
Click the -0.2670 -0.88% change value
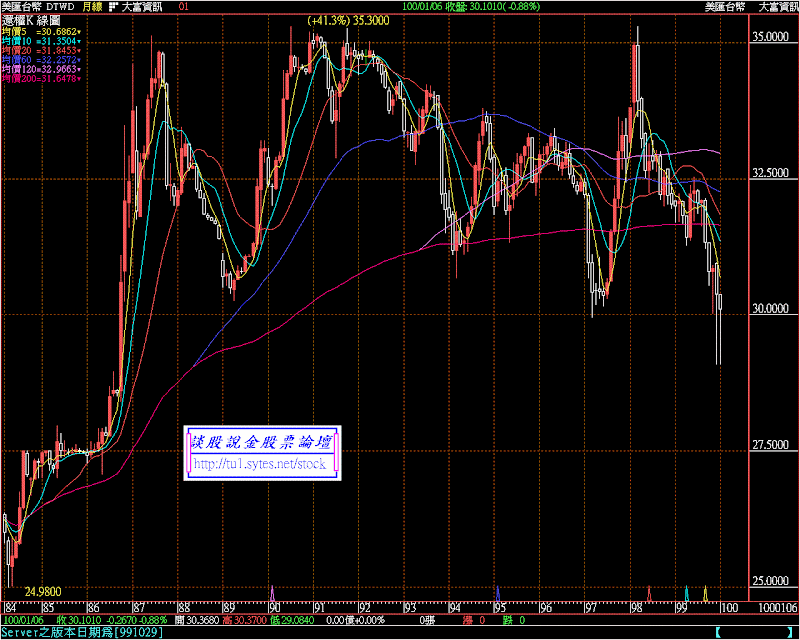point(136,620)
